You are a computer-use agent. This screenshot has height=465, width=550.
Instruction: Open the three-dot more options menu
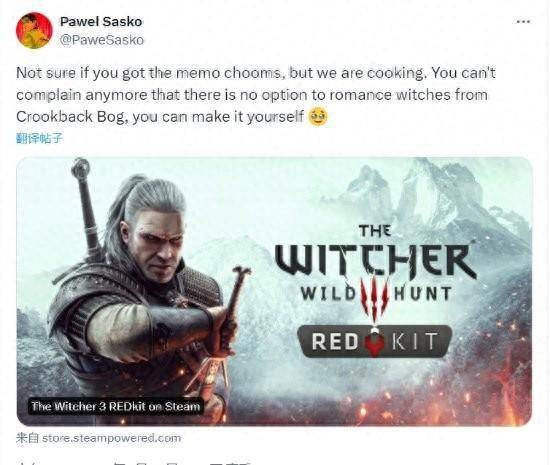pyautogui.click(x=523, y=22)
